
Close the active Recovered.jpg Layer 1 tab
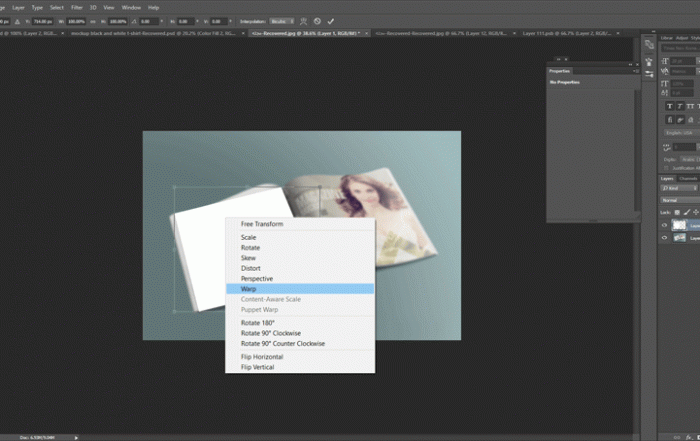tap(367, 33)
